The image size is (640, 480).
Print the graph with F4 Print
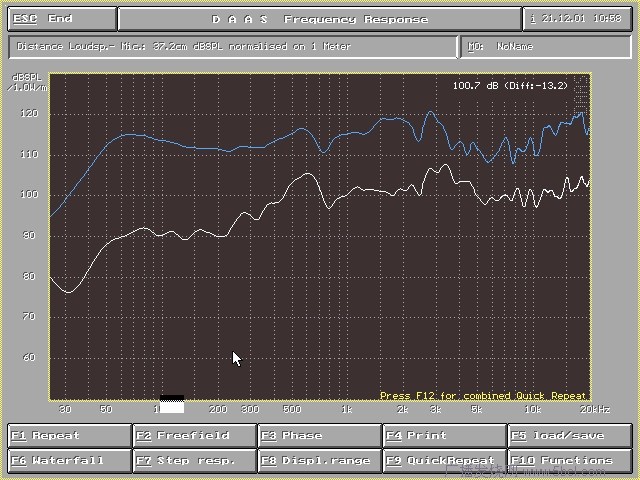click(x=444, y=436)
